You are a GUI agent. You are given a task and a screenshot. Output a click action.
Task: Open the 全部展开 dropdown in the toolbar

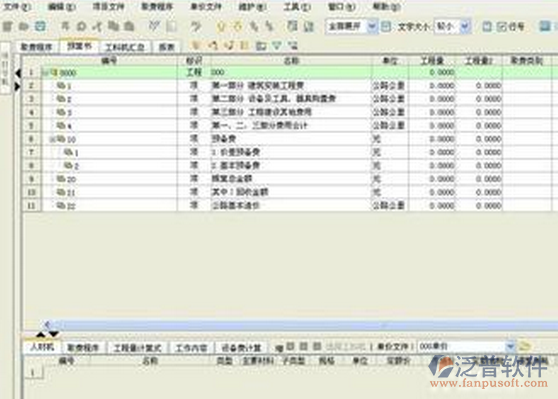click(x=372, y=26)
